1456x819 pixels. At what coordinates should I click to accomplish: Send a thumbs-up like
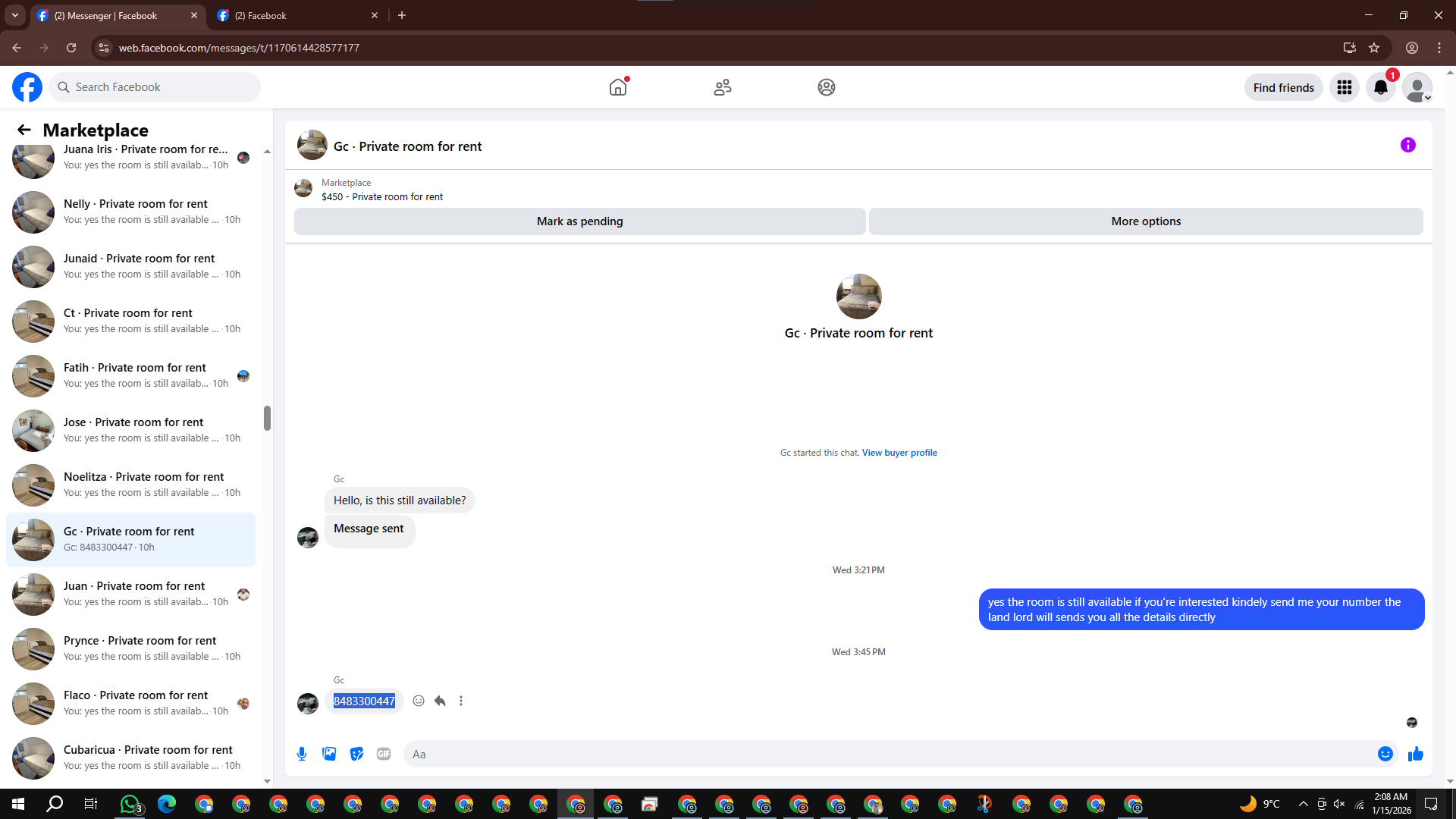(1415, 754)
